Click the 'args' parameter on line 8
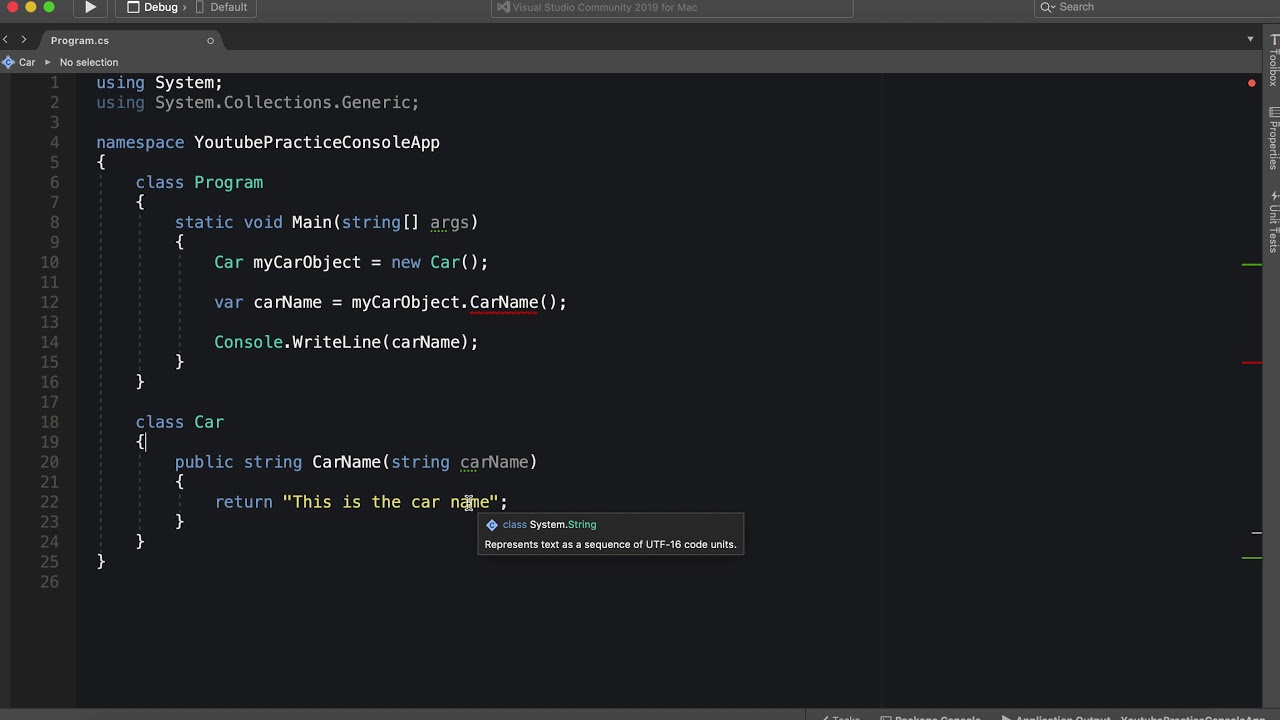Screen dimensions: 1280x720 449,222
